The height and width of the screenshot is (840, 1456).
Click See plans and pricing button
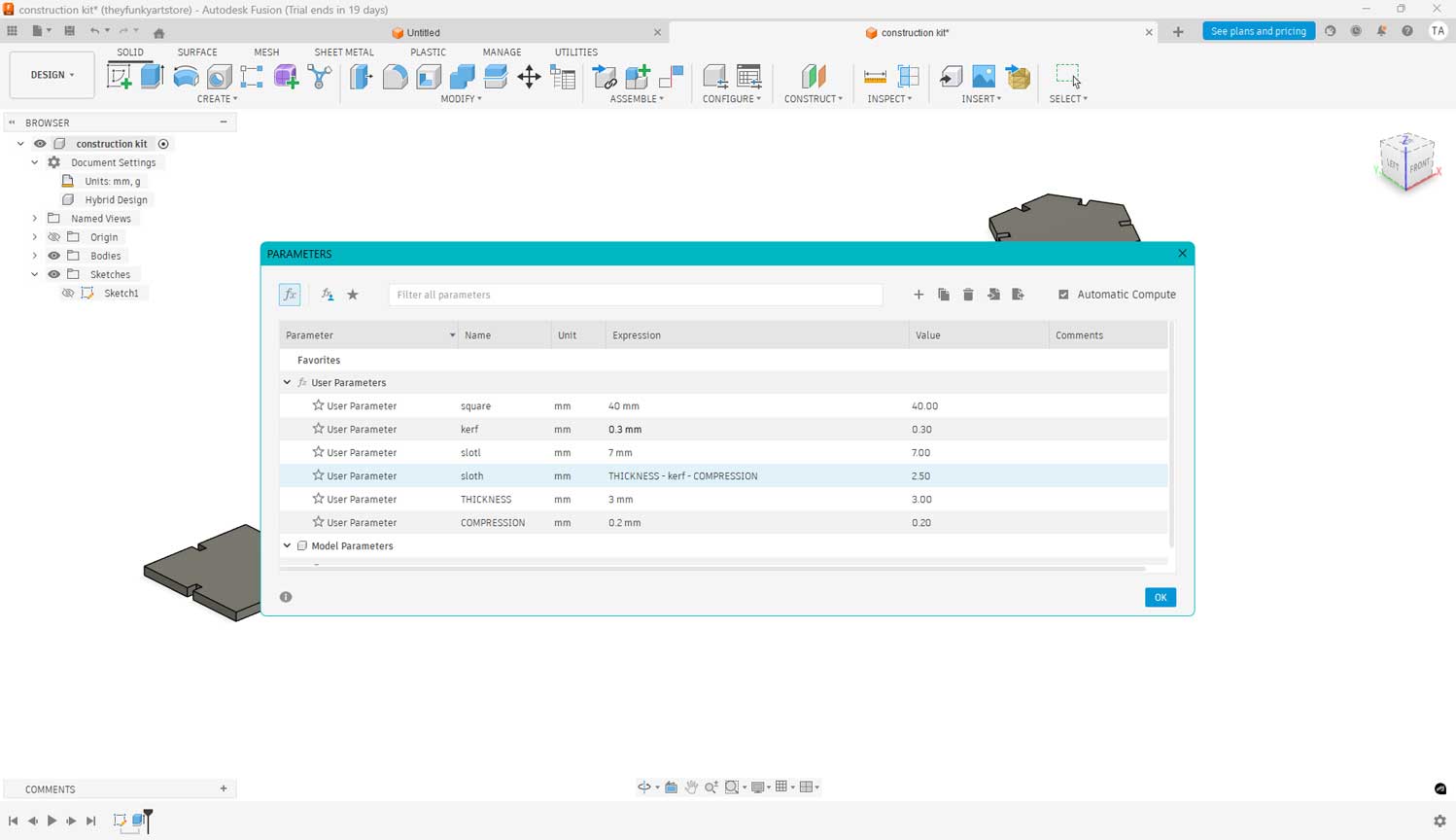pyautogui.click(x=1259, y=31)
